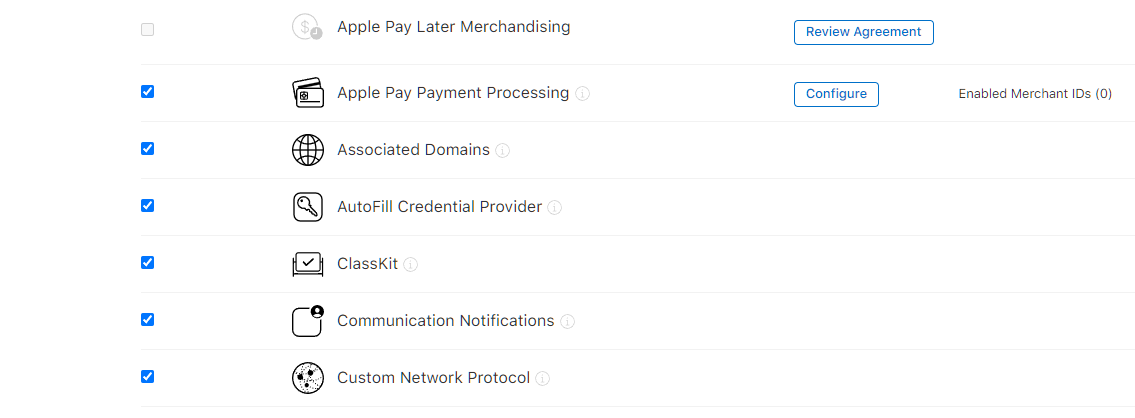This screenshot has height=418, width=1135.
Task: Click the Apple Pay Later Merchandising icon
Action: pyautogui.click(x=307, y=28)
